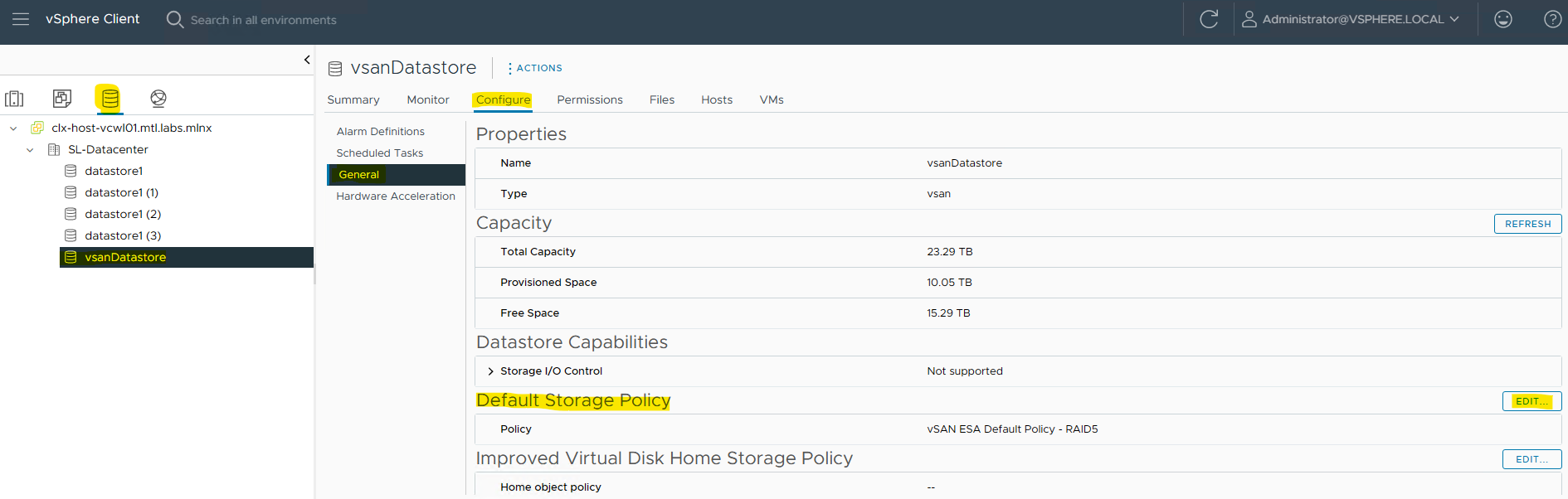Select datastore1 (2) in the tree
The image size is (1568, 499).
coord(123,214)
